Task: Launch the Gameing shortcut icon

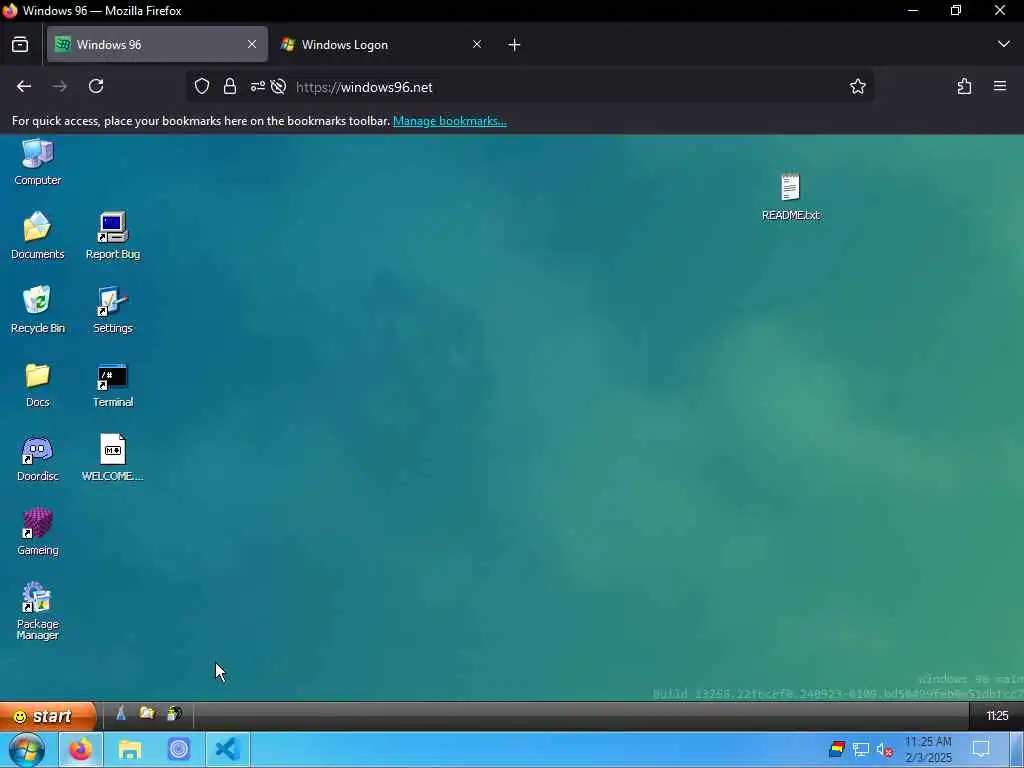Action: tap(37, 532)
